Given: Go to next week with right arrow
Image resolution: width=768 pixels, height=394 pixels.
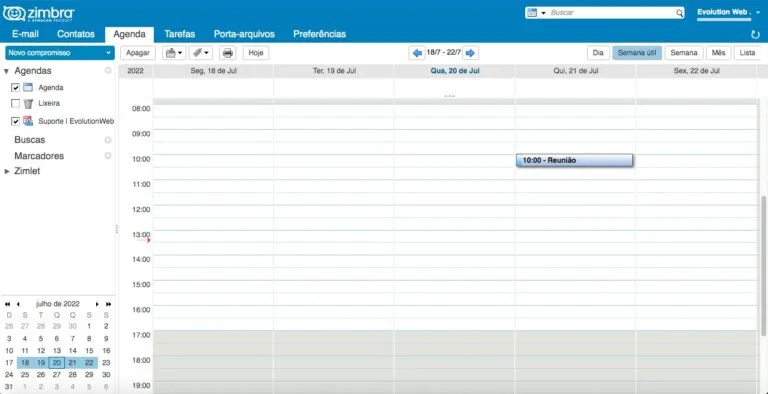Looking at the screenshot, I should (470, 53).
